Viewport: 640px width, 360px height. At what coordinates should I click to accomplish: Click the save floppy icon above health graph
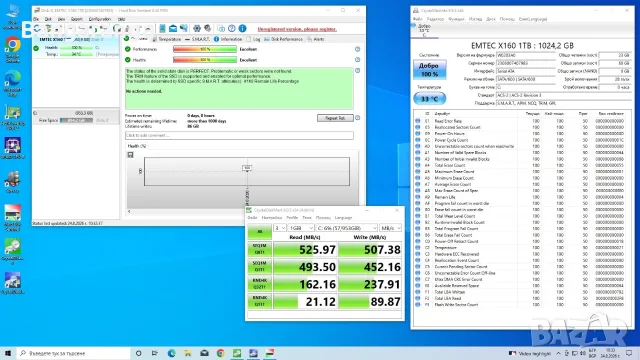(130, 155)
